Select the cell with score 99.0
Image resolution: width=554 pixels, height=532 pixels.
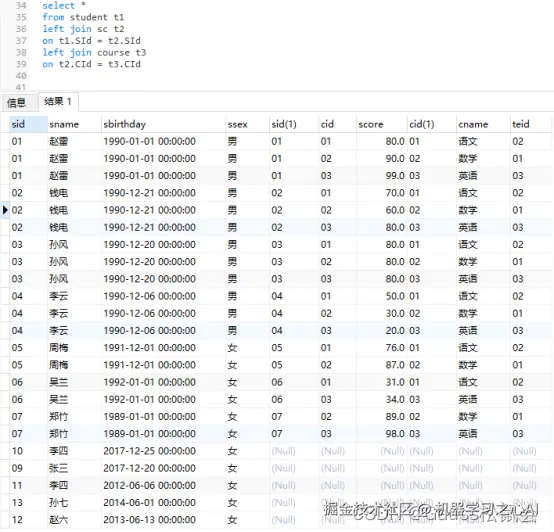click(x=381, y=176)
